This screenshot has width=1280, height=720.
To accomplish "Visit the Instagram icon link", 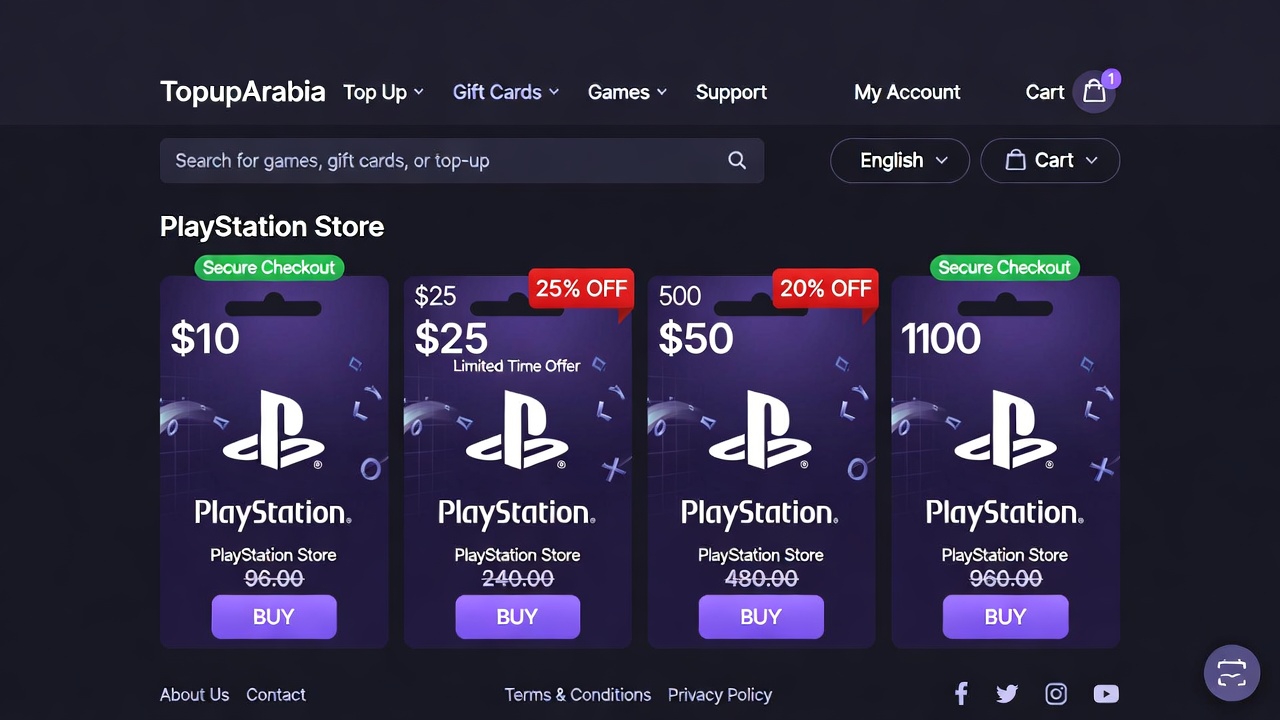I will pos(1056,694).
